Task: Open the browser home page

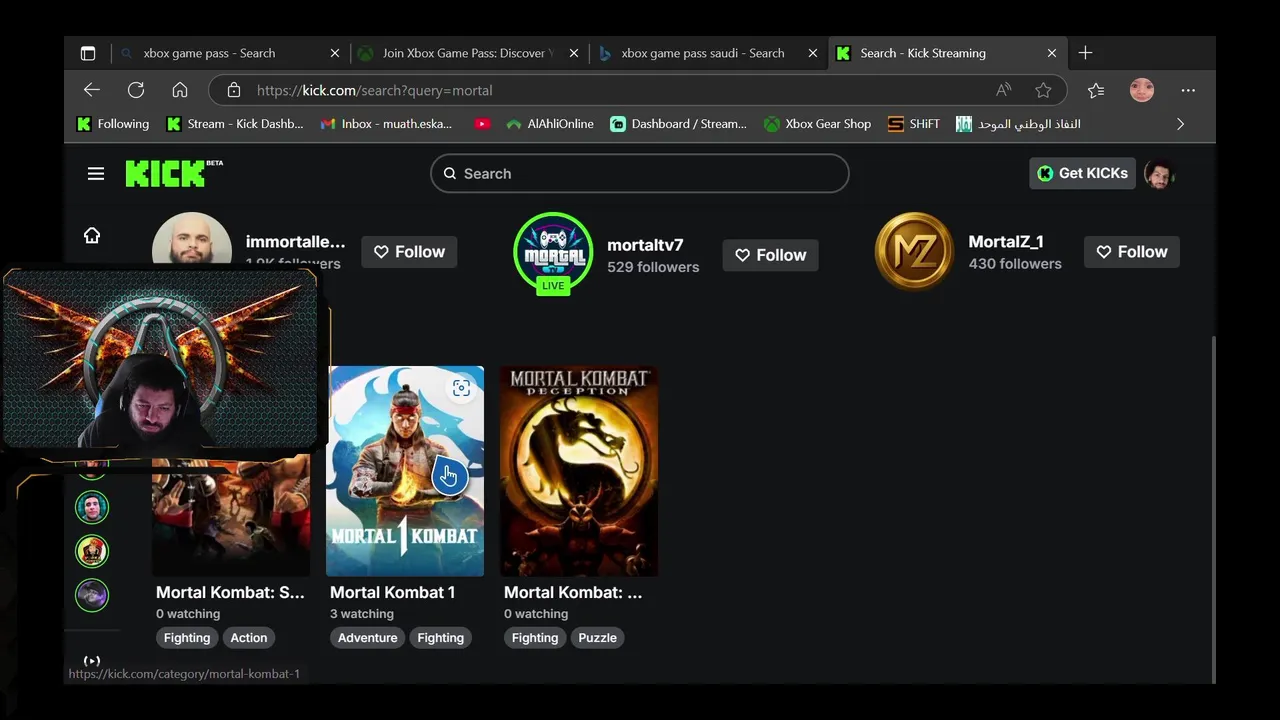Action: pyautogui.click(x=180, y=90)
